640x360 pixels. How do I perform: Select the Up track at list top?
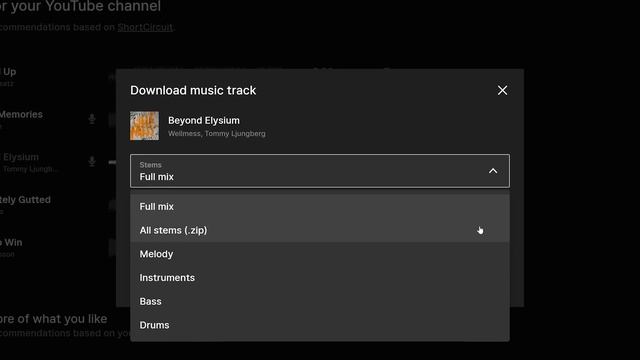pyautogui.click(x=9, y=72)
